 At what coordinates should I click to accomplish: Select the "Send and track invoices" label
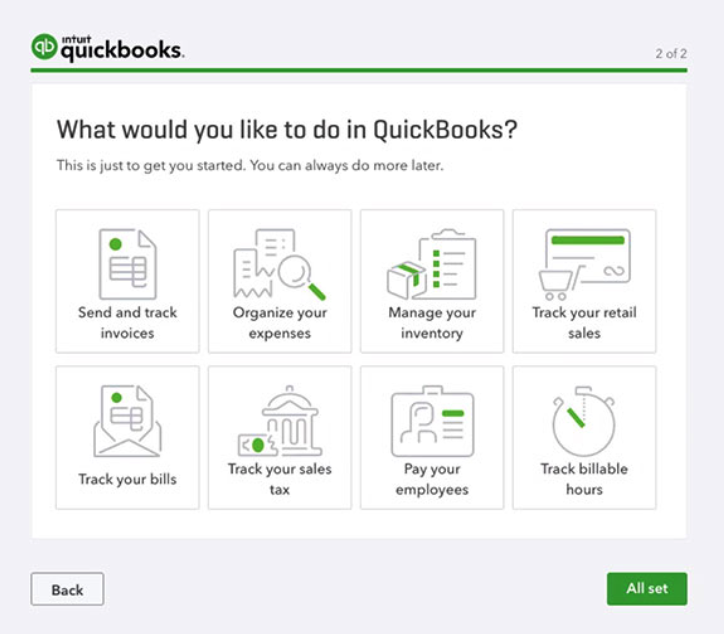click(127, 322)
